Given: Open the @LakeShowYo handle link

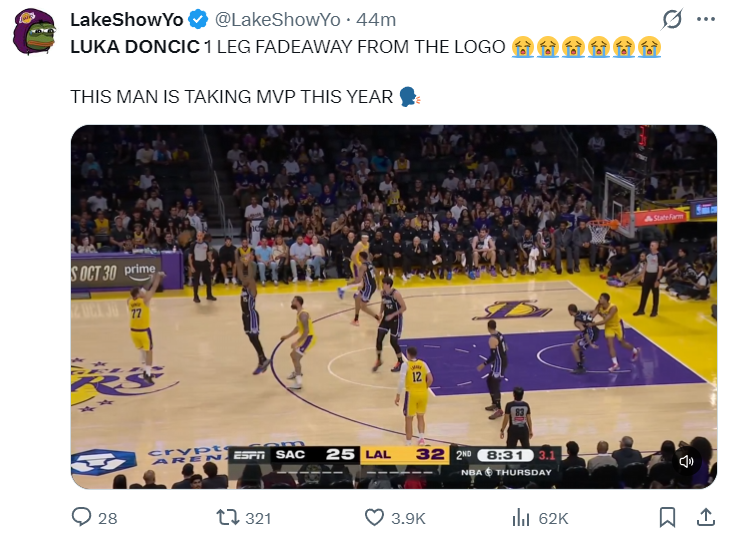Looking at the screenshot, I should (277, 20).
